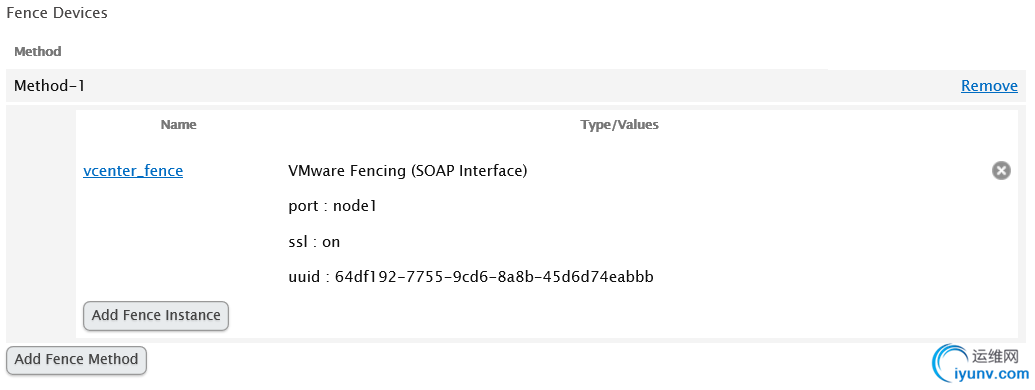1035x390 pixels.
Task: Select the VMware Fencing (SOAP Interface) text
Action: pyautogui.click(x=407, y=171)
